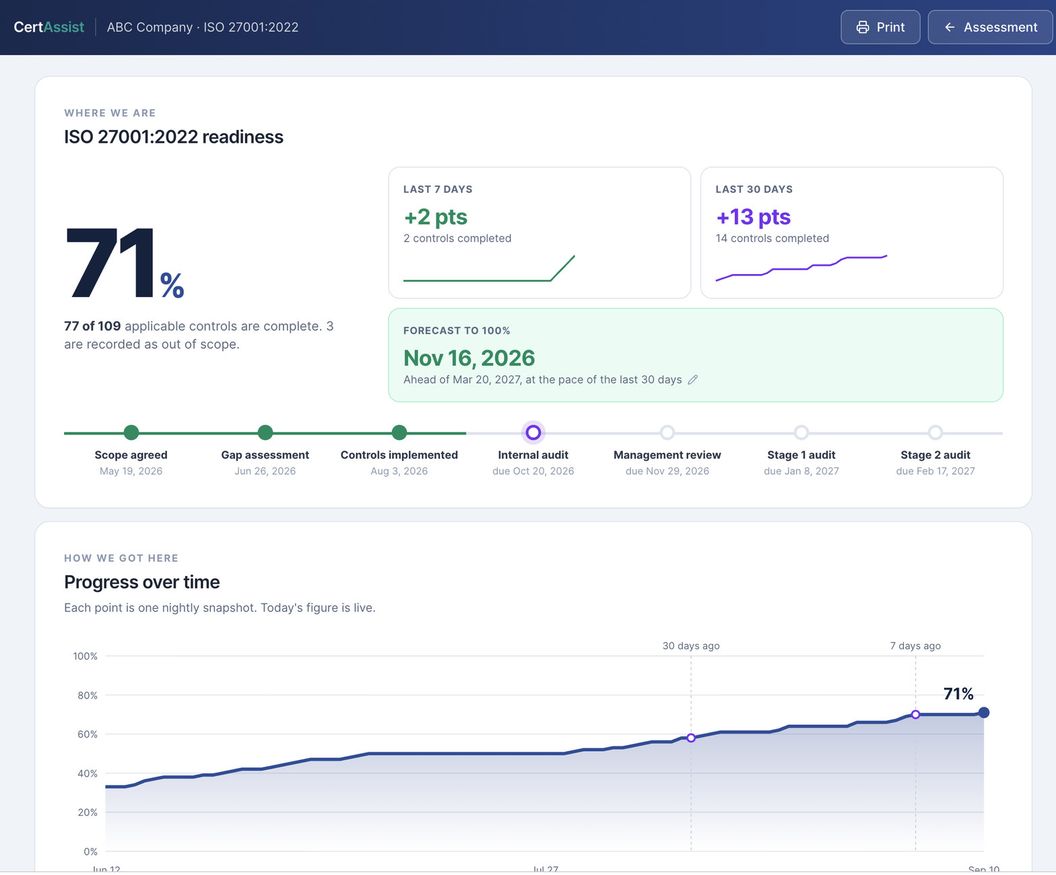The height and width of the screenshot is (875, 1056).
Task: Select the Controls implemented milestone dot
Action: (399, 432)
